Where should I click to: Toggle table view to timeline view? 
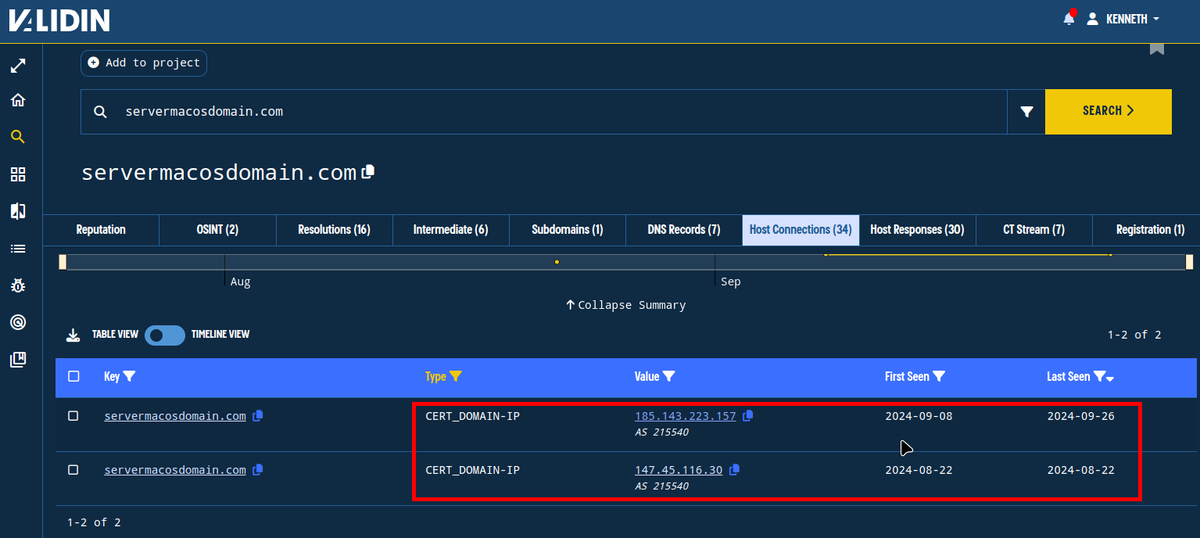(x=165, y=335)
